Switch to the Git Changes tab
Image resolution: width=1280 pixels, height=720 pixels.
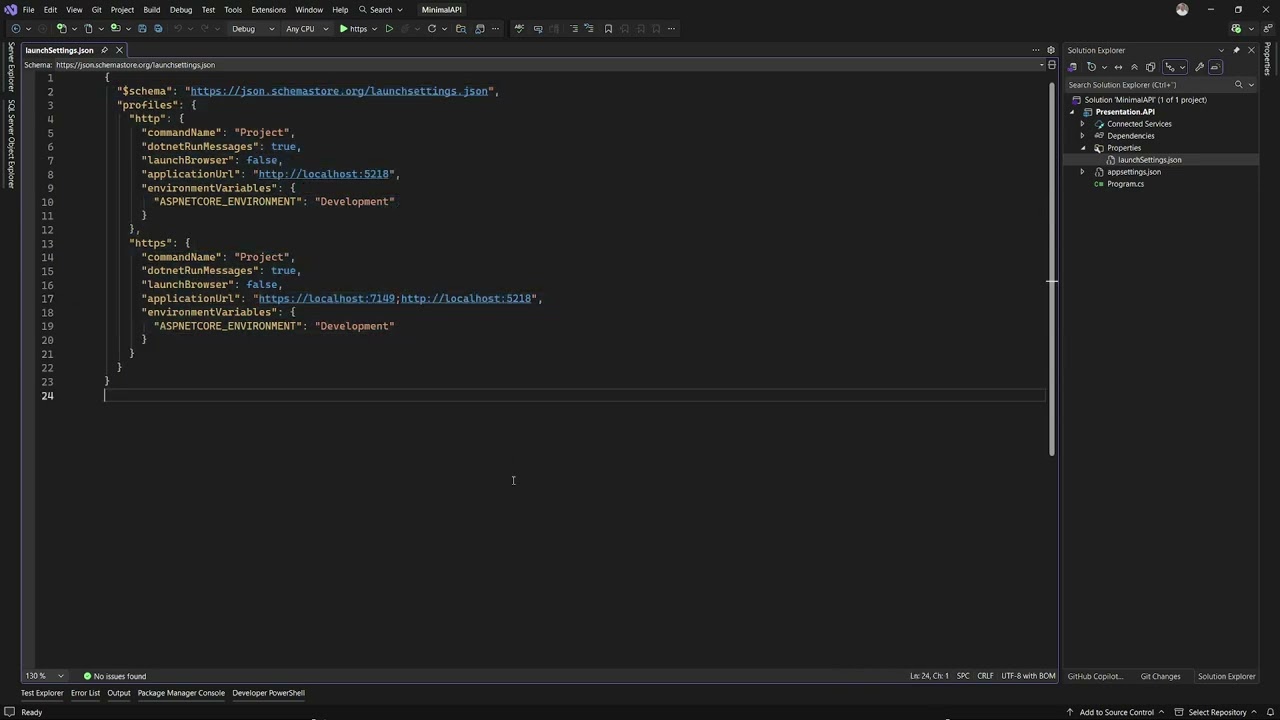(x=1160, y=676)
